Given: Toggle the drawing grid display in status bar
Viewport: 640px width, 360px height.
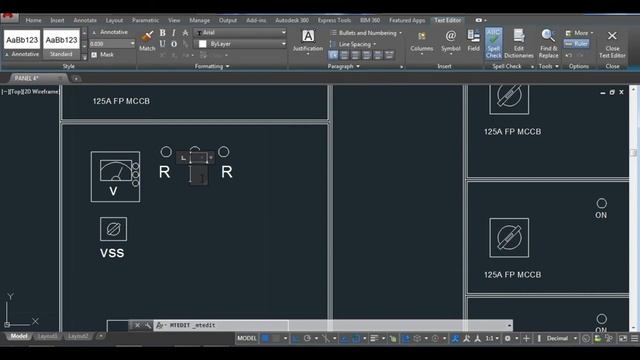Looking at the screenshot, I should 265,338.
